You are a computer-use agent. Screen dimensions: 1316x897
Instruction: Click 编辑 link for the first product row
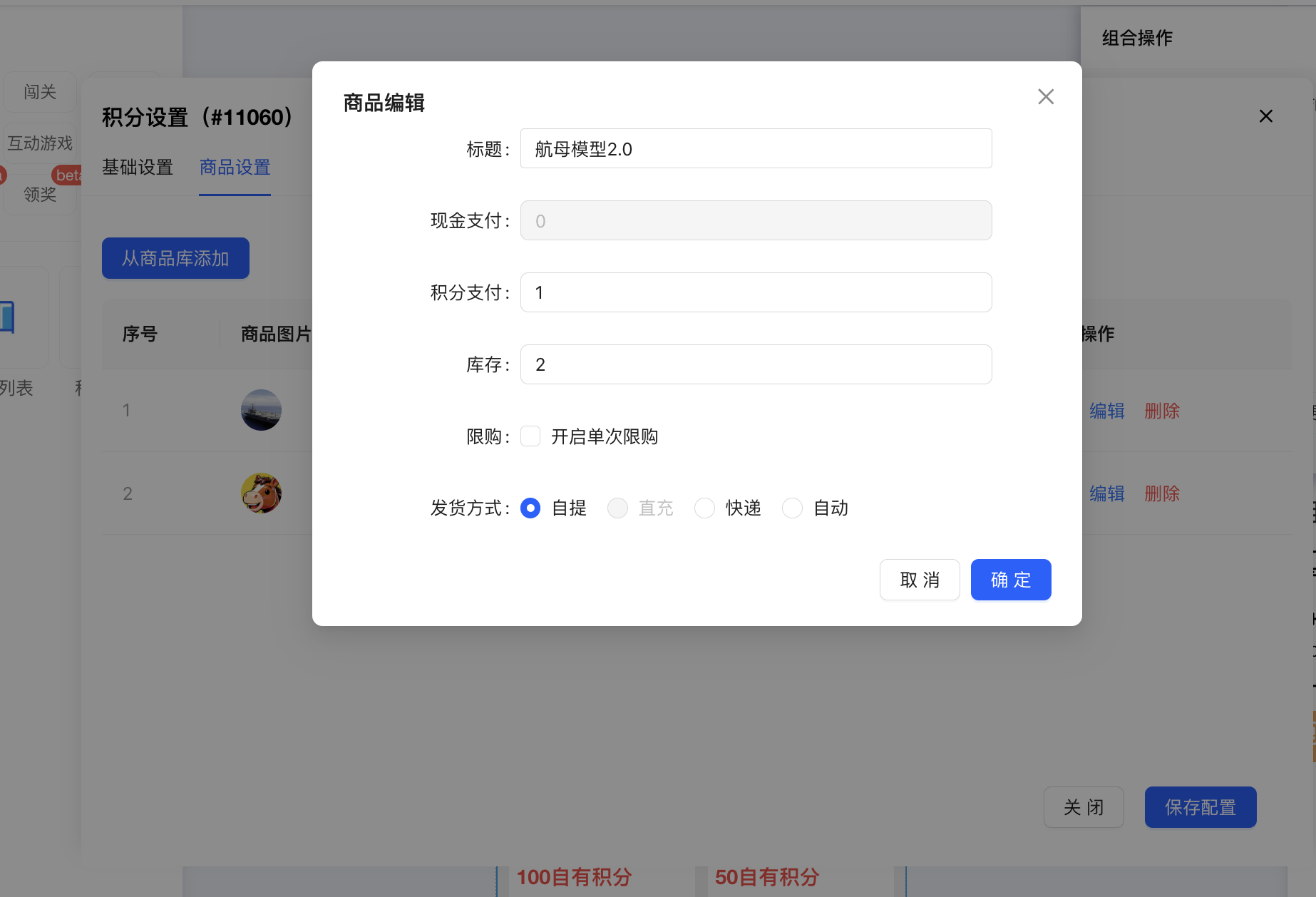pyautogui.click(x=1106, y=411)
